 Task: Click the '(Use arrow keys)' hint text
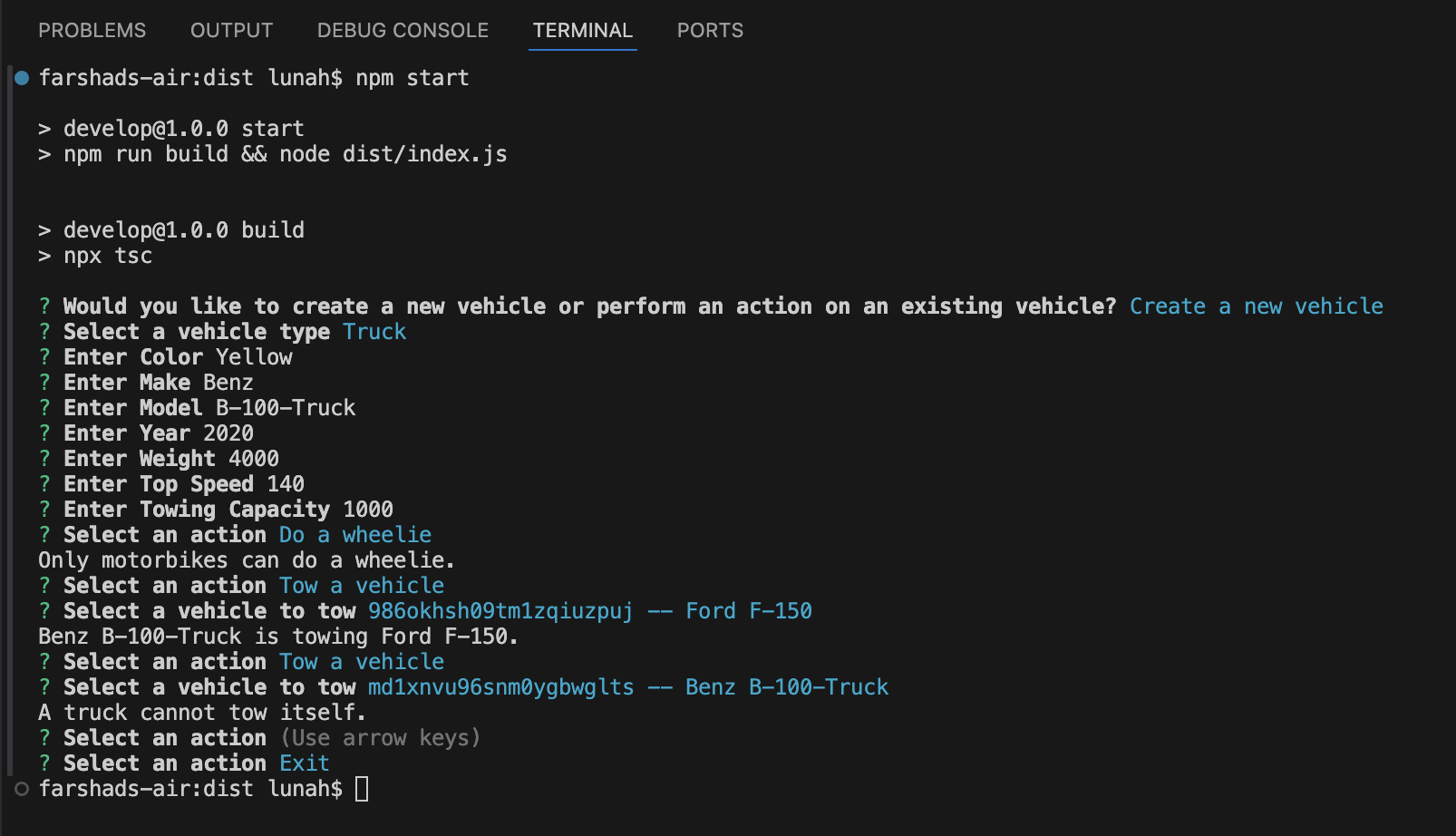380,737
